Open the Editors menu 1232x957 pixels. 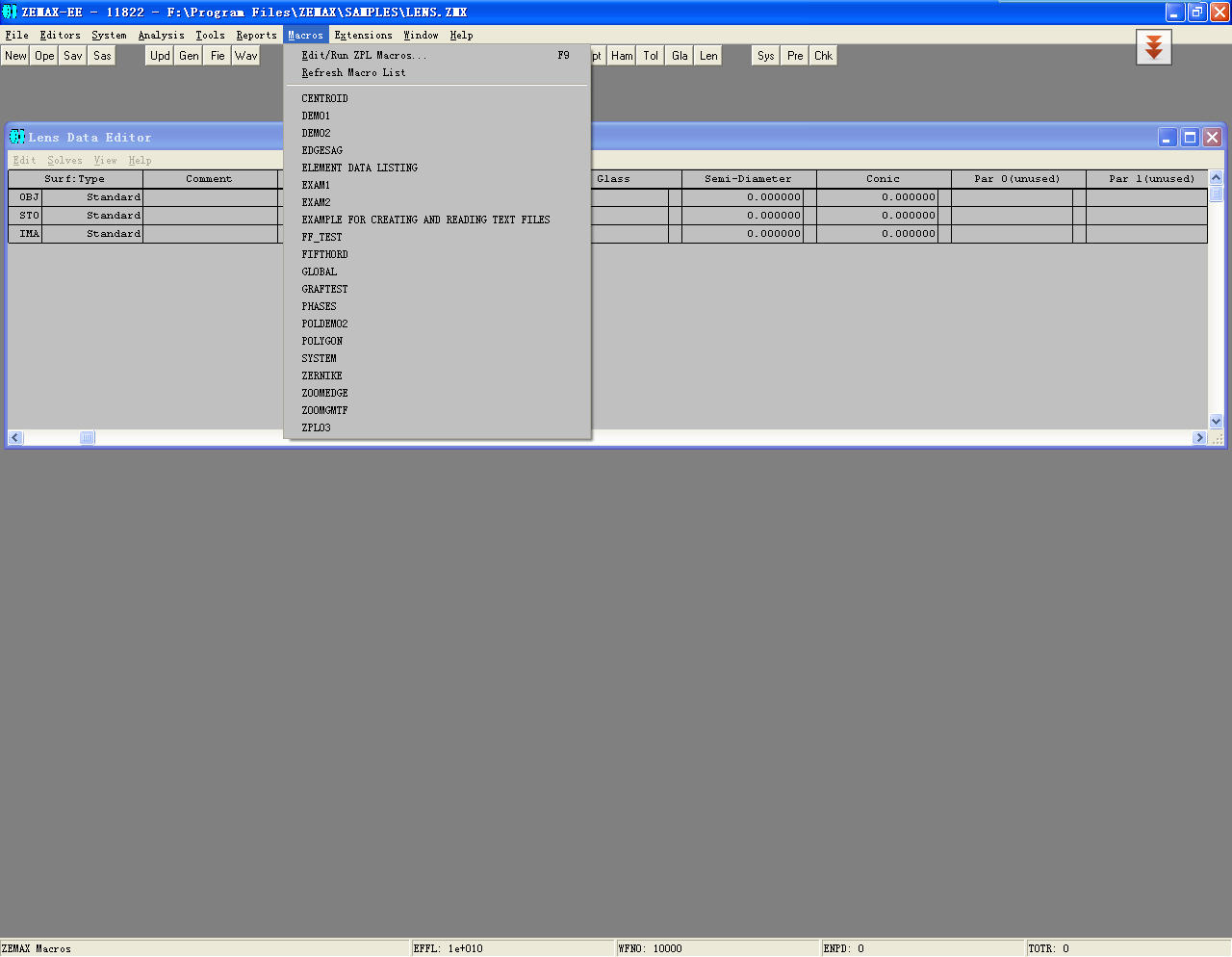point(60,35)
